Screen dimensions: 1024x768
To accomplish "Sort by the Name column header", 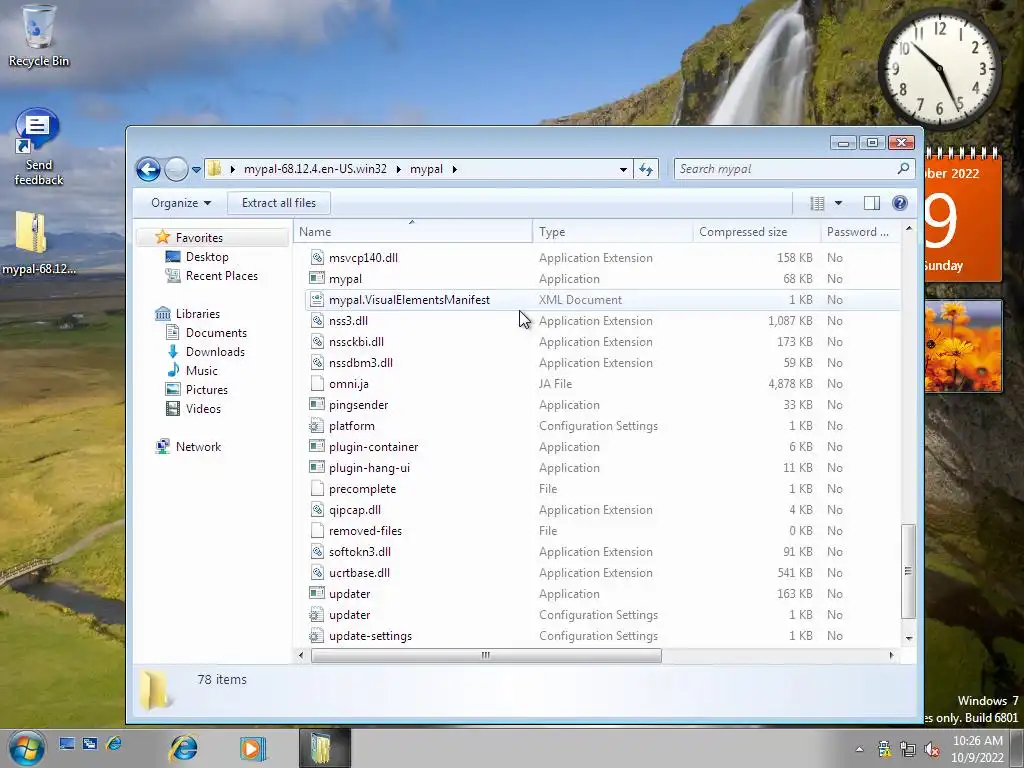I will tap(413, 232).
